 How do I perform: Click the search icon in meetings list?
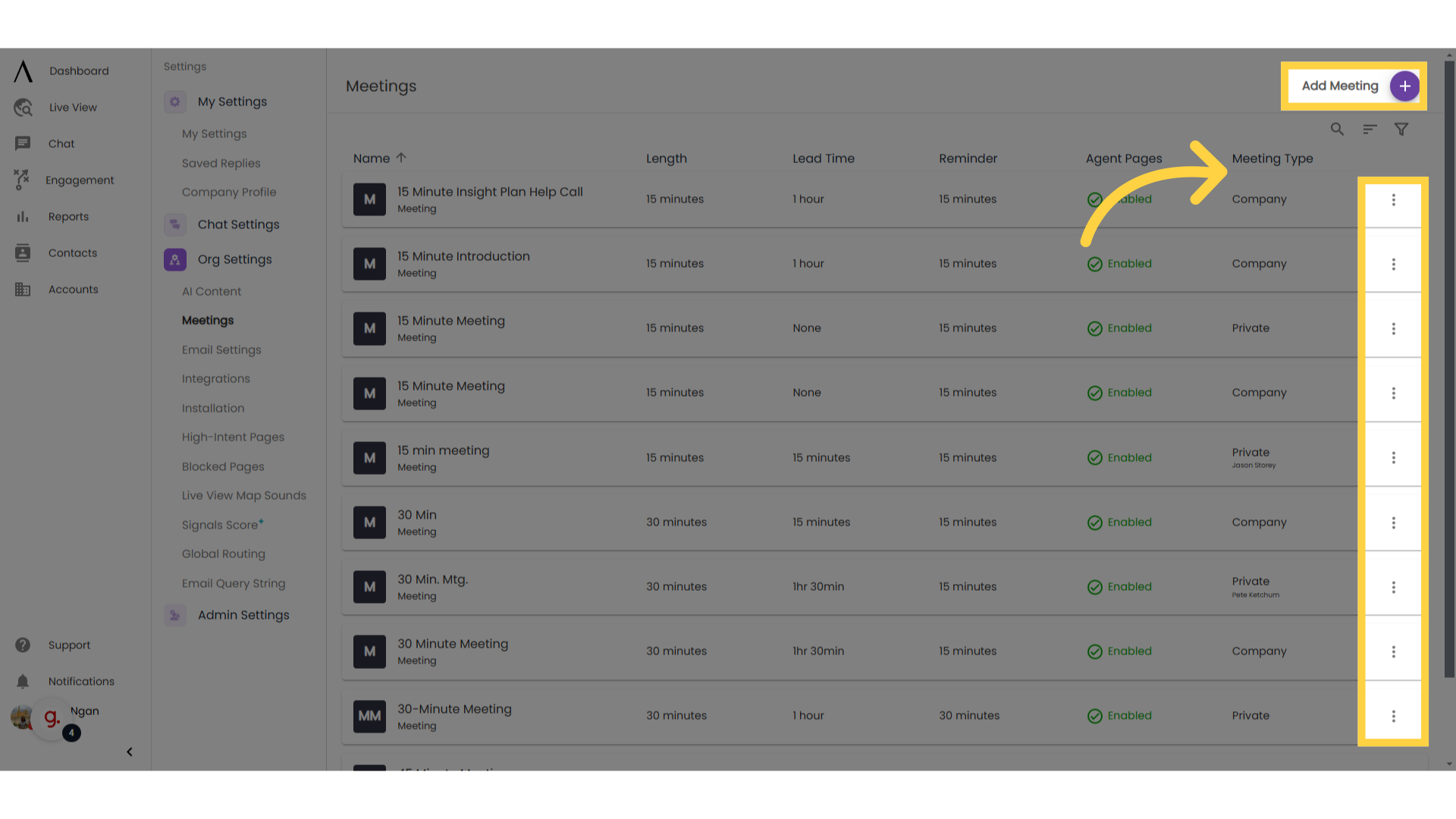(x=1337, y=129)
